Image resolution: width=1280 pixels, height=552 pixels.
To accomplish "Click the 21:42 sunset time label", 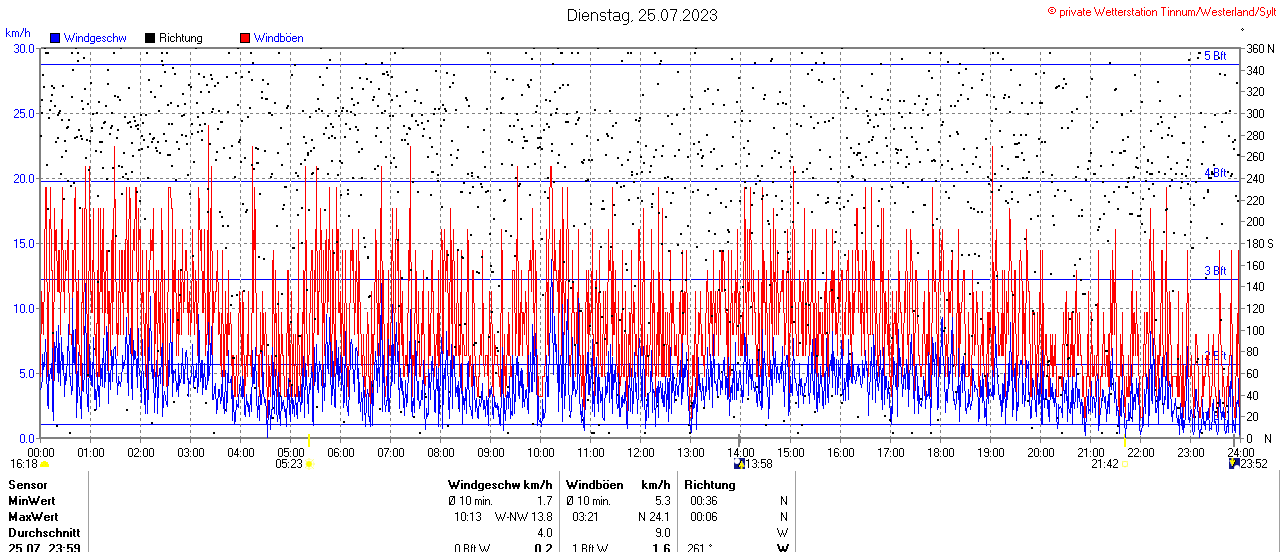I will pyautogui.click(x=1105, y=464).
